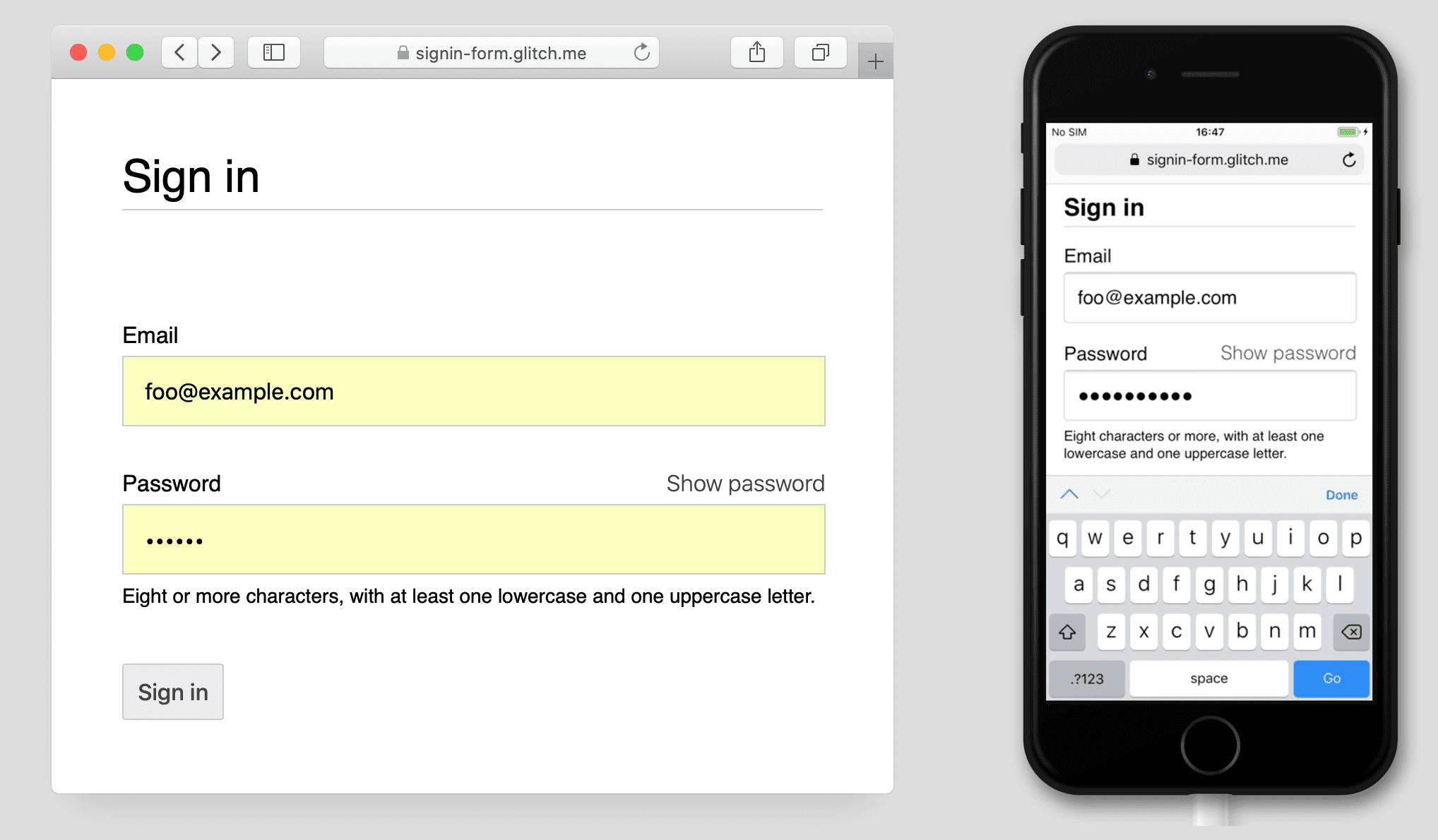Click the down chevron navigation icon on mobile
This screenshot has width=1438, height=840.
(1102, 494)
